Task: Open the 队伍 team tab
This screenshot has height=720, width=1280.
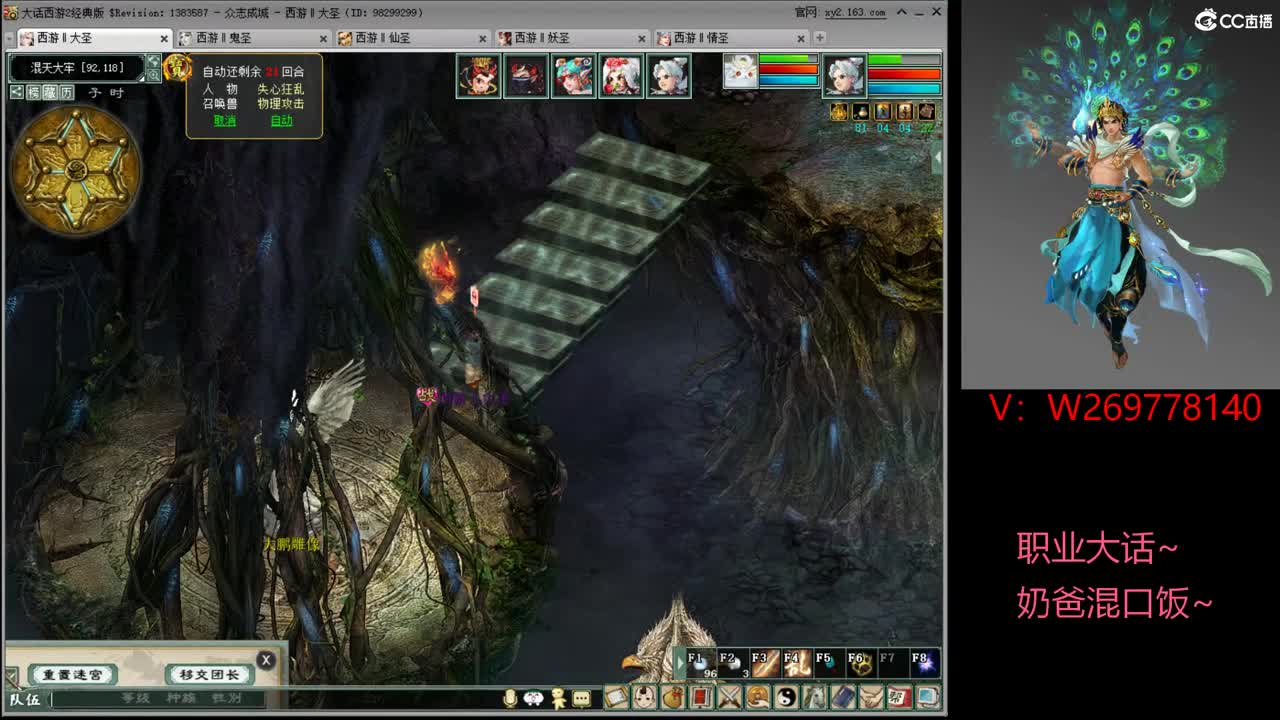Action: click(25, 699)
